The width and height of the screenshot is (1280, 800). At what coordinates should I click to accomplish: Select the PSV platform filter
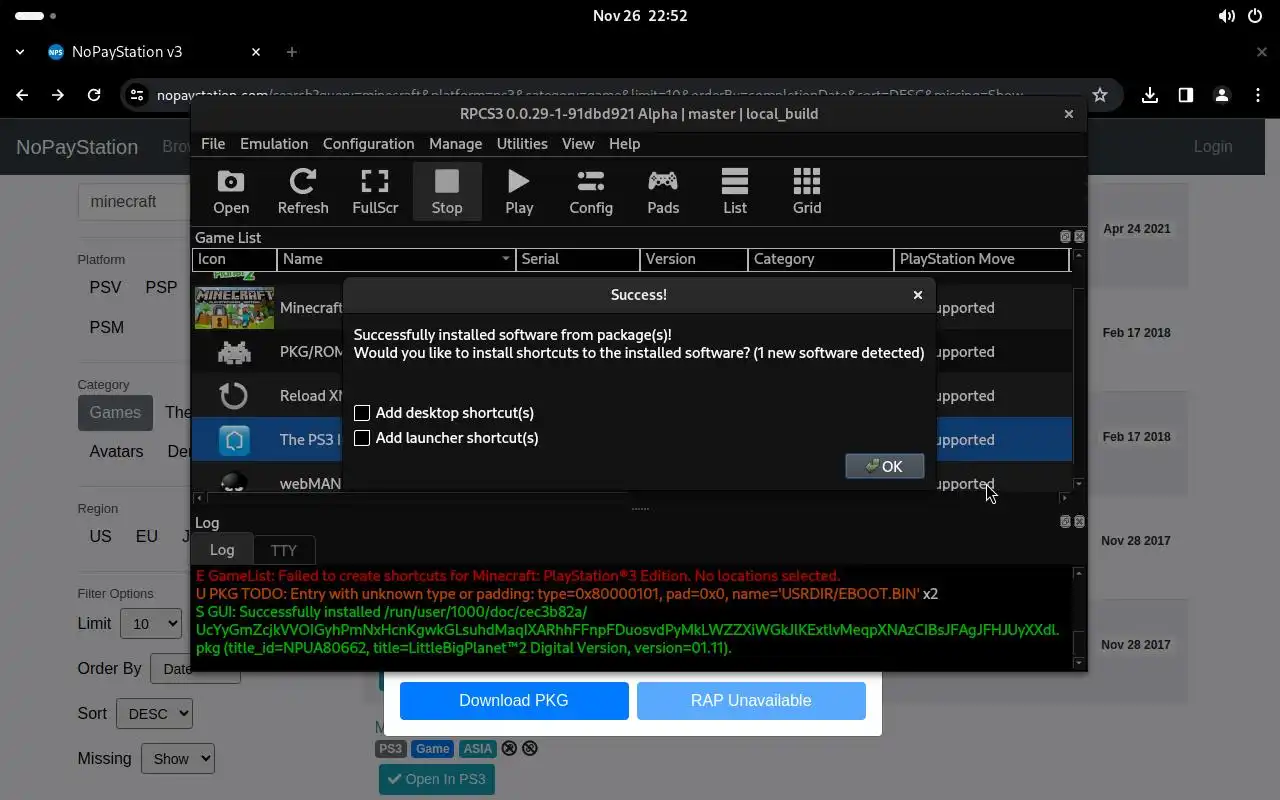tap(105, 287)
